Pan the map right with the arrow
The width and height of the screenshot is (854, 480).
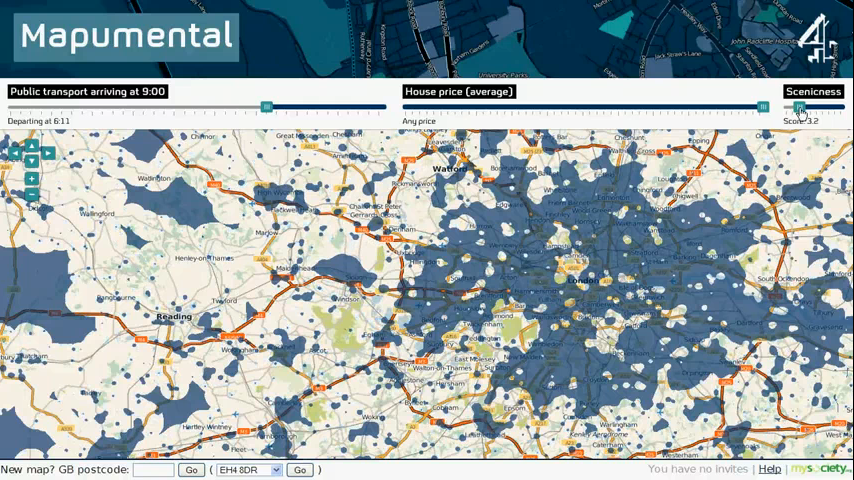click(48, 154)
